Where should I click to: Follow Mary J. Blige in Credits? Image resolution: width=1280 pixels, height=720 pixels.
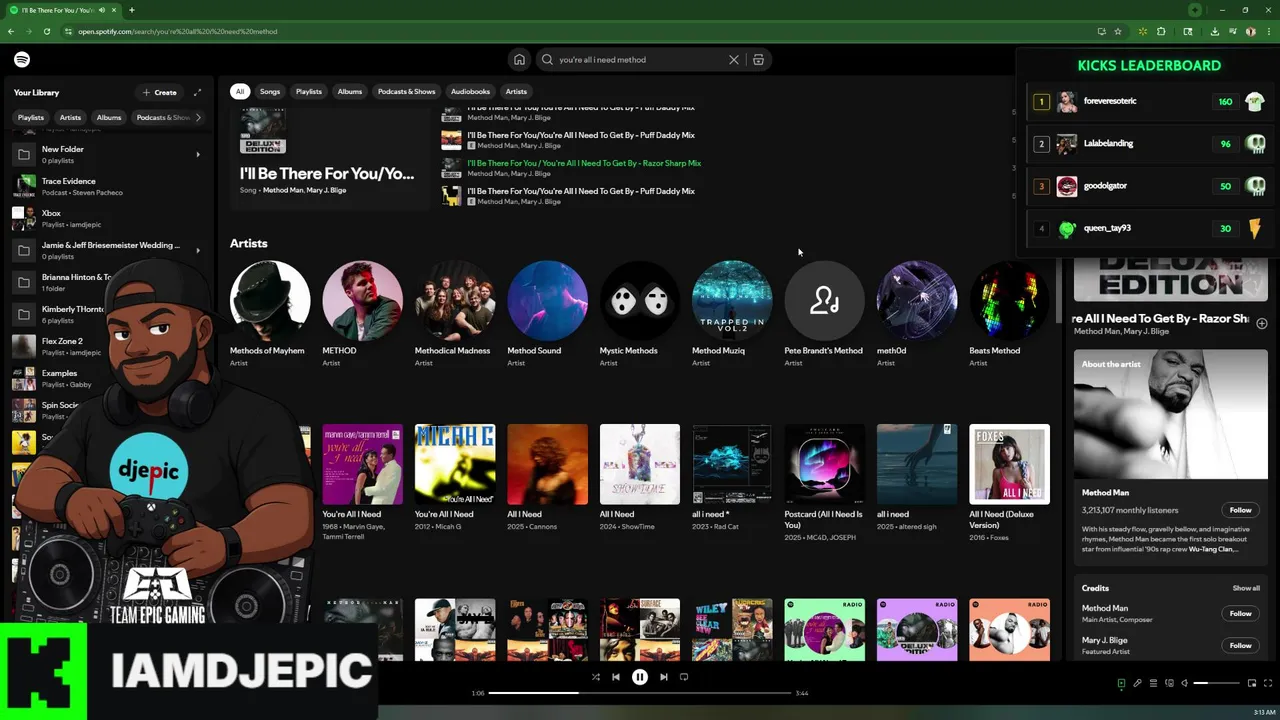(1240, 645)
